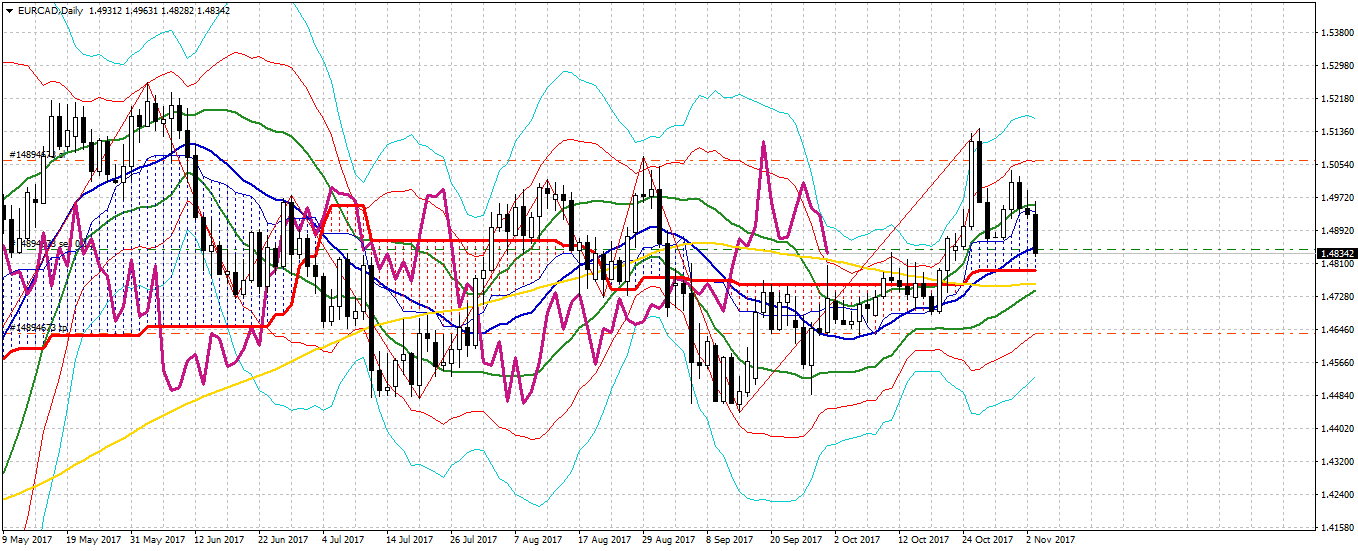Click the 22 Jun 2017 date label
The height and width of the screenshot is (551, 1358).
(x=283, y=540)
